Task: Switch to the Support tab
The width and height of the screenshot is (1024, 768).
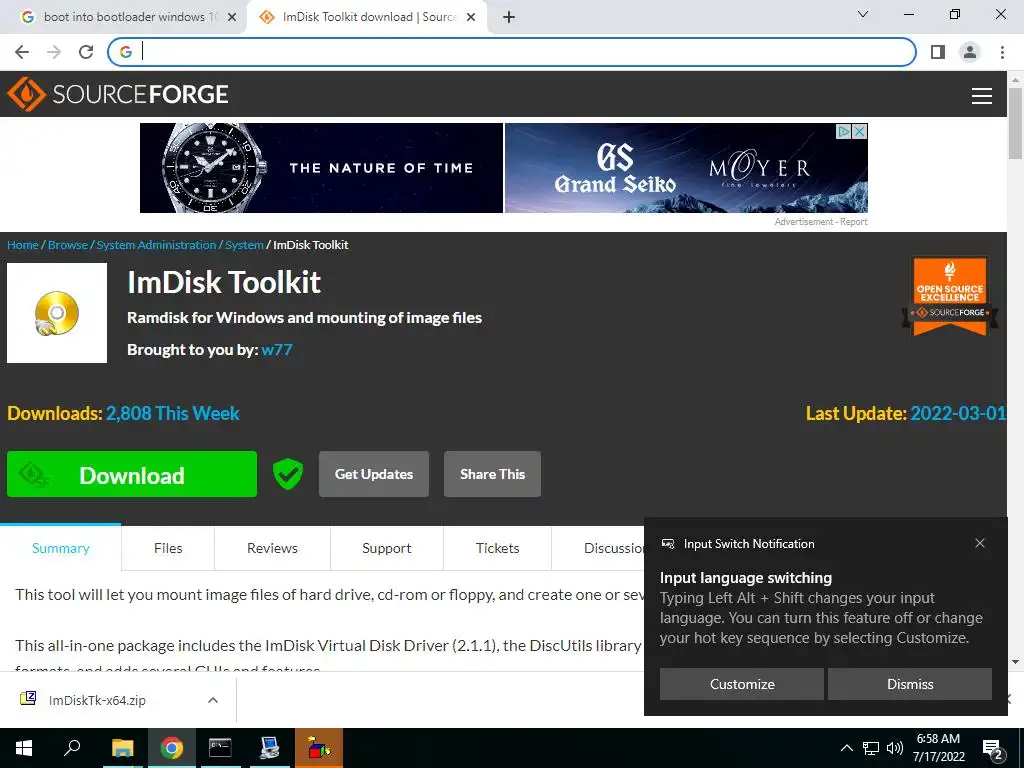Action: pos(387,548)
